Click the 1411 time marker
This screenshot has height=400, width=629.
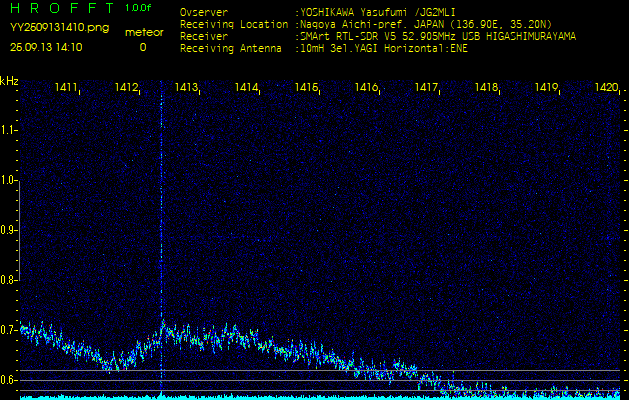tap(67, 88)
